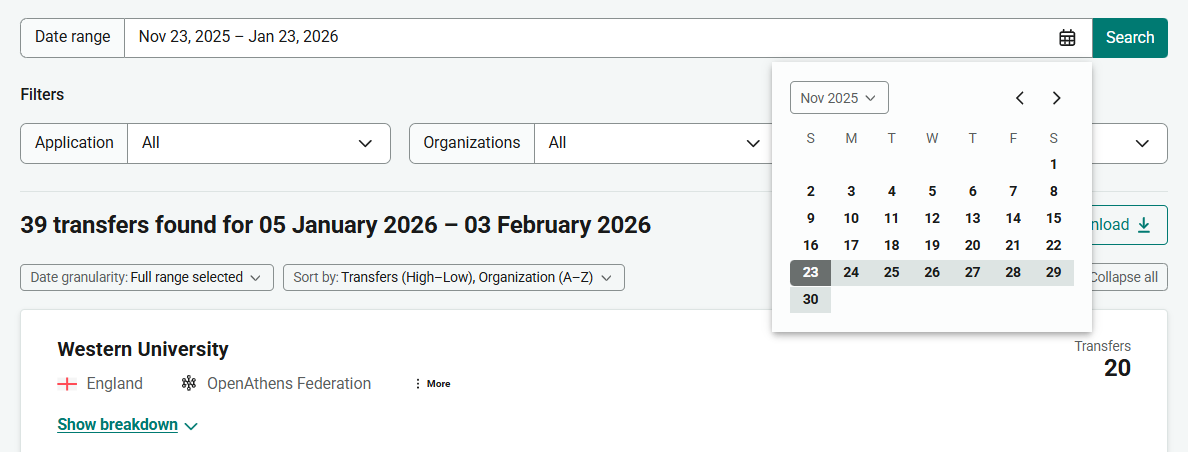Select November 8 in the calendar
Screen dimensions: 1188x452
pos(1053,192)
